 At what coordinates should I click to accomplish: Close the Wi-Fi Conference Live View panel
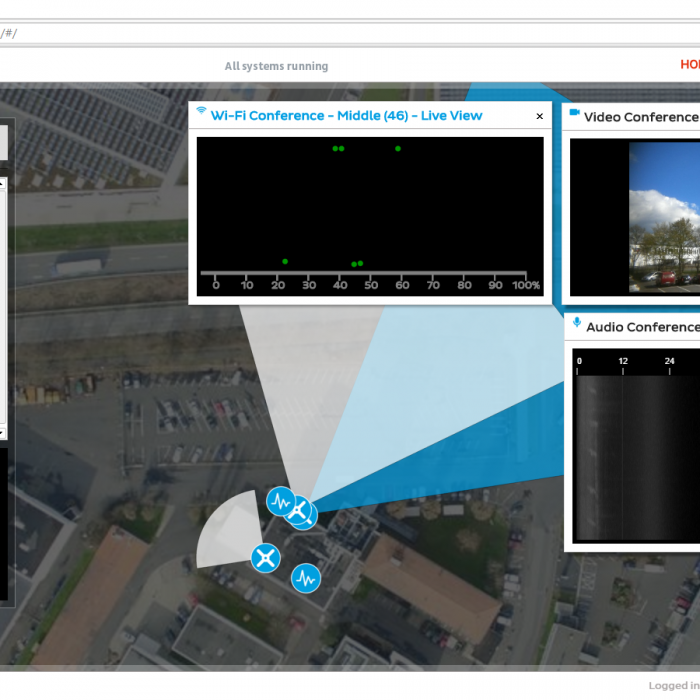coord(539,116)
